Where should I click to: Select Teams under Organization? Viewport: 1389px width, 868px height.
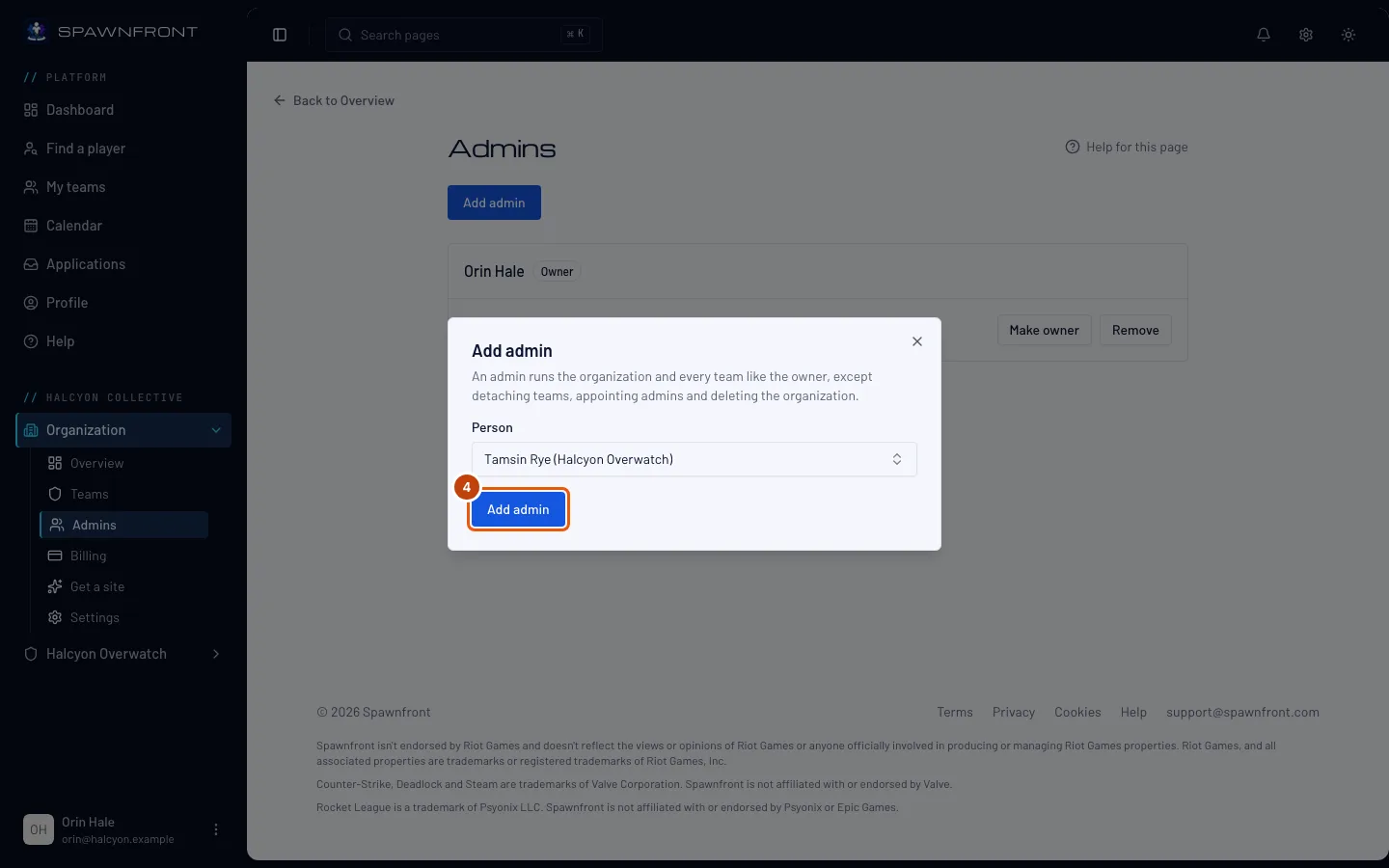(x=123, y=494)
